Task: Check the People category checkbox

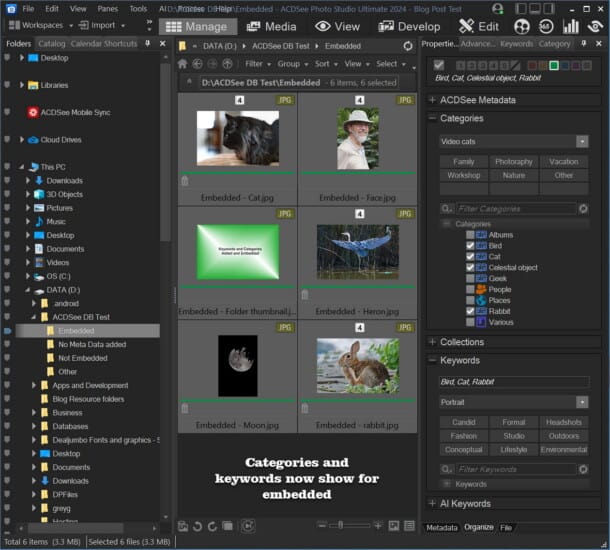Action: pos(470,289)
